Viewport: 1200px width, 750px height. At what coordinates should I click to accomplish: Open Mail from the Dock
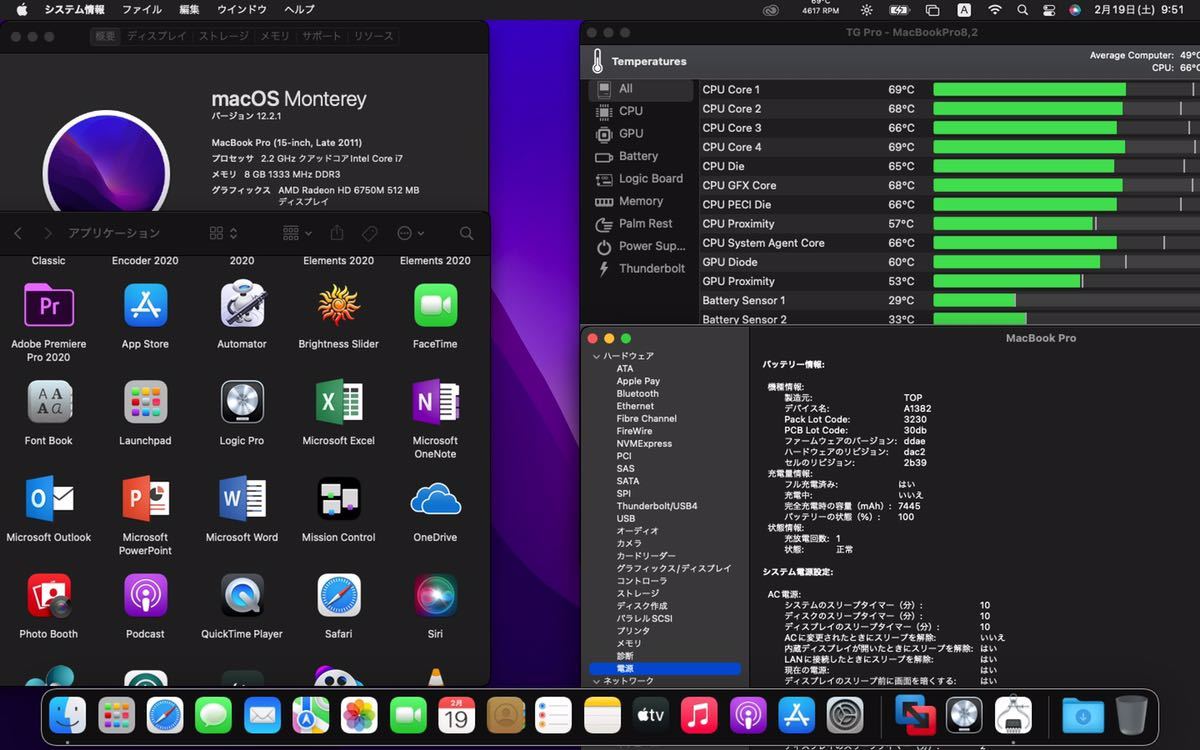(262, 715)
